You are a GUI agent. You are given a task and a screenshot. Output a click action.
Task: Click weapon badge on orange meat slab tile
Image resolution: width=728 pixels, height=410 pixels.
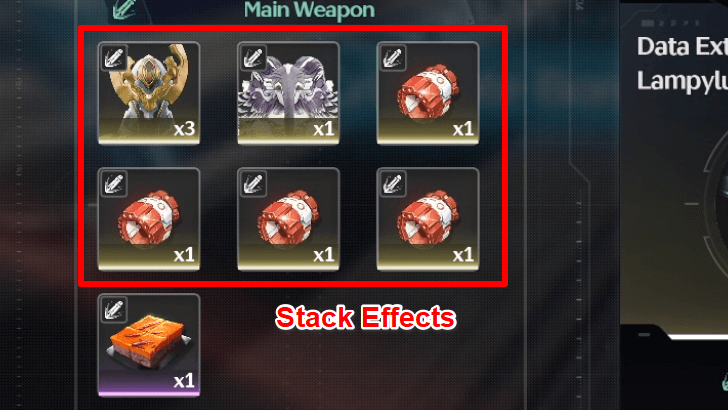pos(114,310)
